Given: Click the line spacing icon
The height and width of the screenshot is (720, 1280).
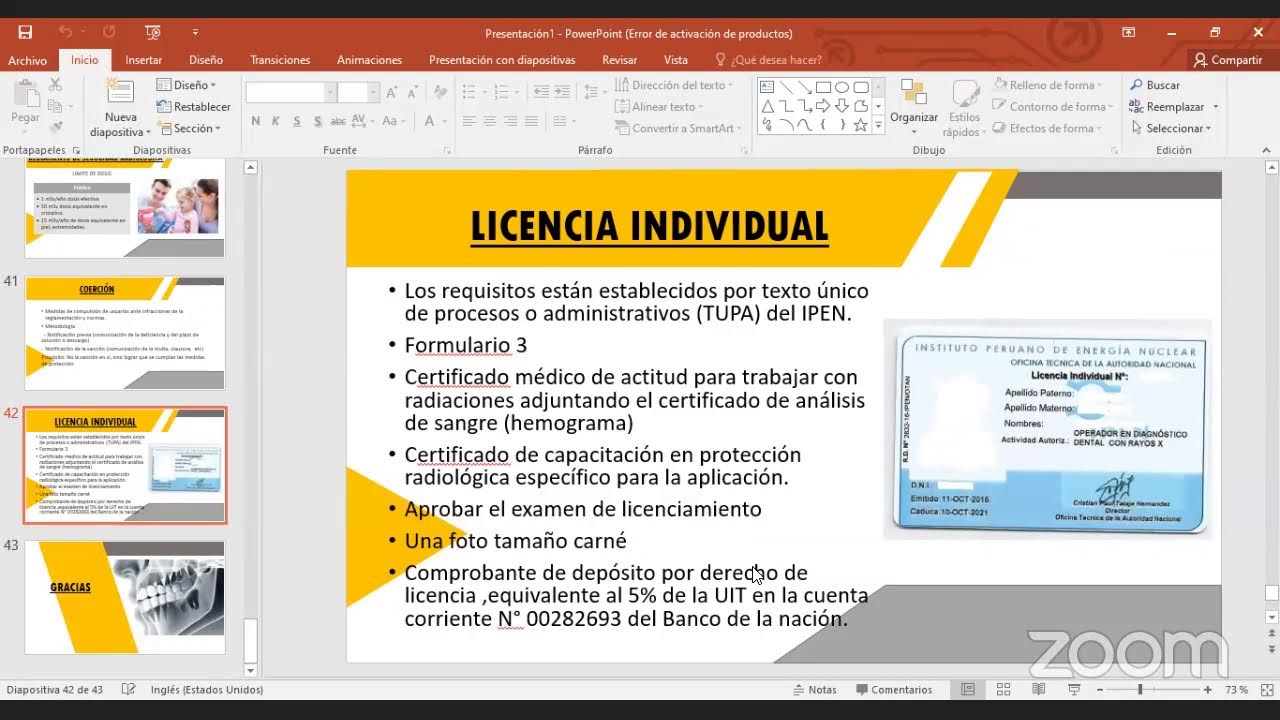Looking at the screenshot, I should [x=590, y=92].
